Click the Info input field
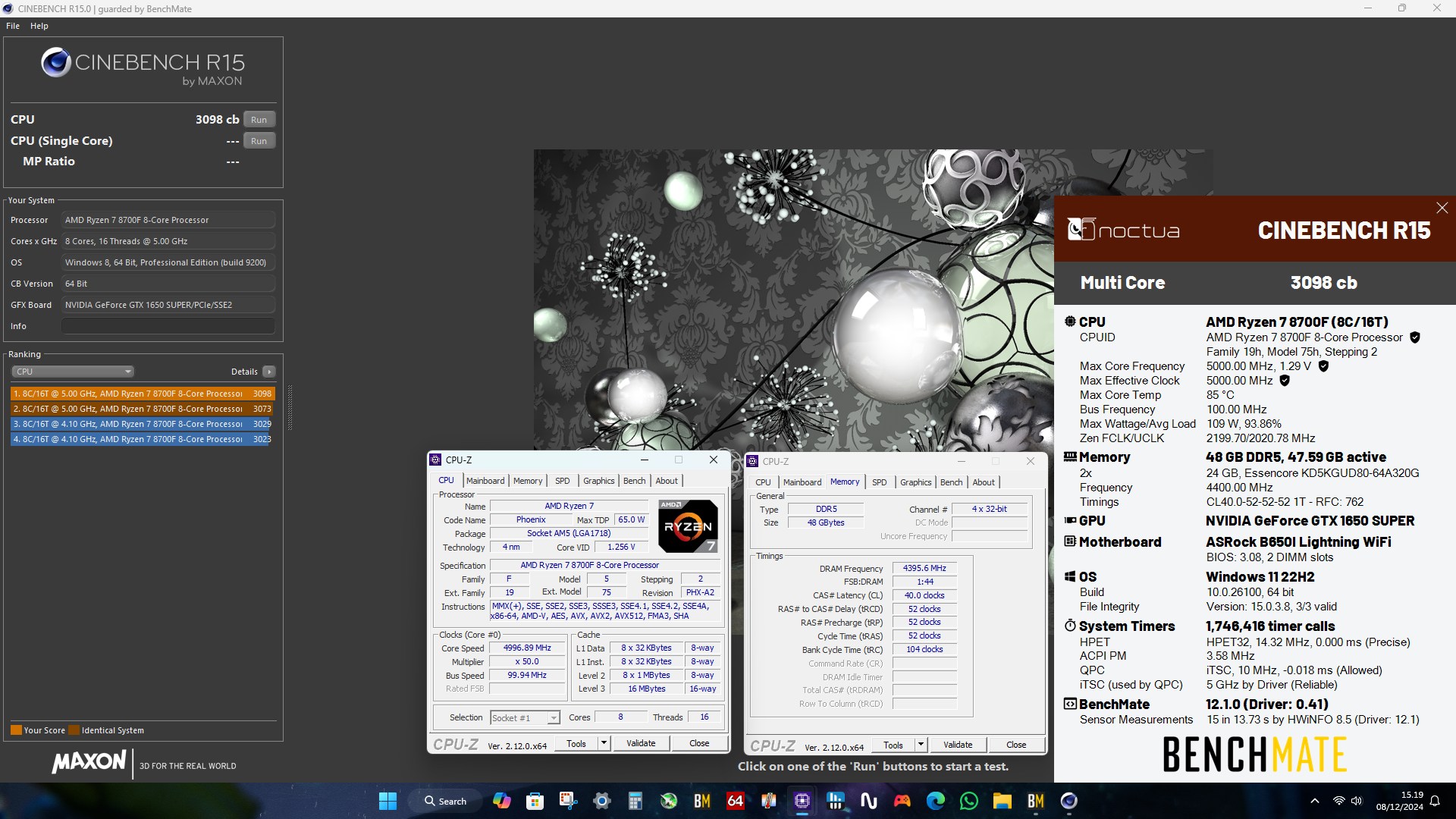 point(168,326)
